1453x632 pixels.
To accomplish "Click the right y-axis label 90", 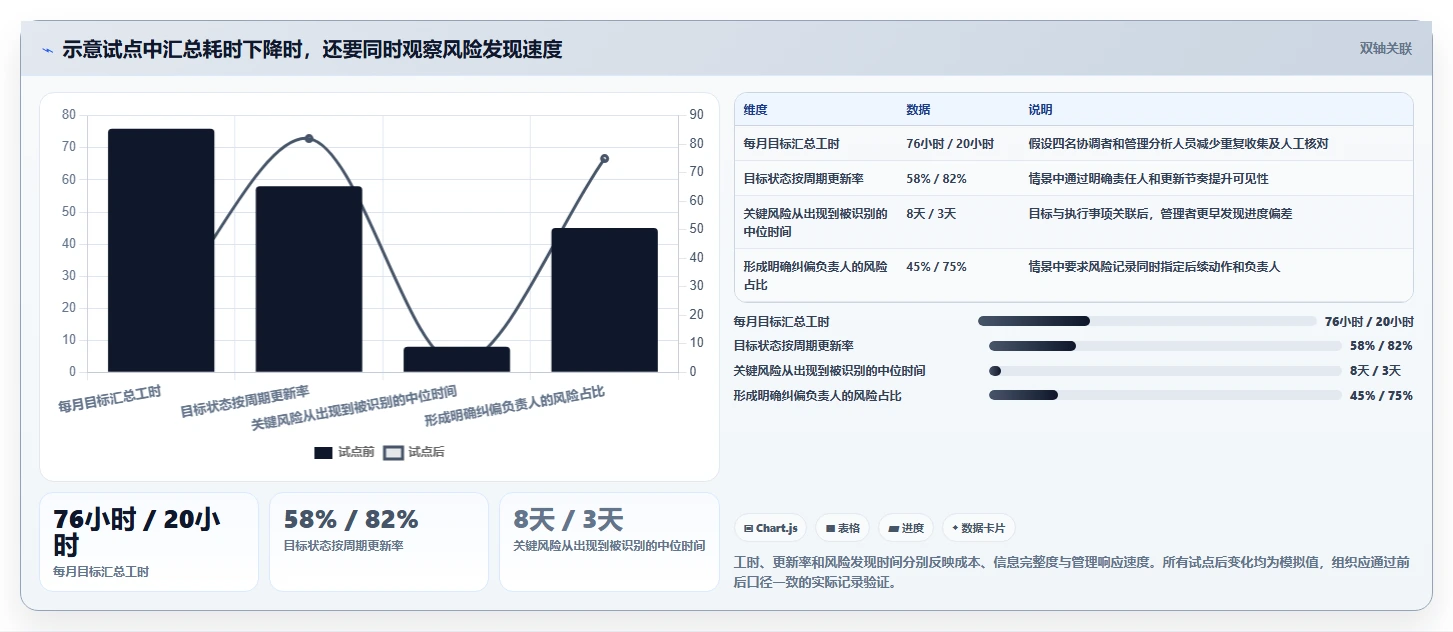I will (x=695, y=115).
